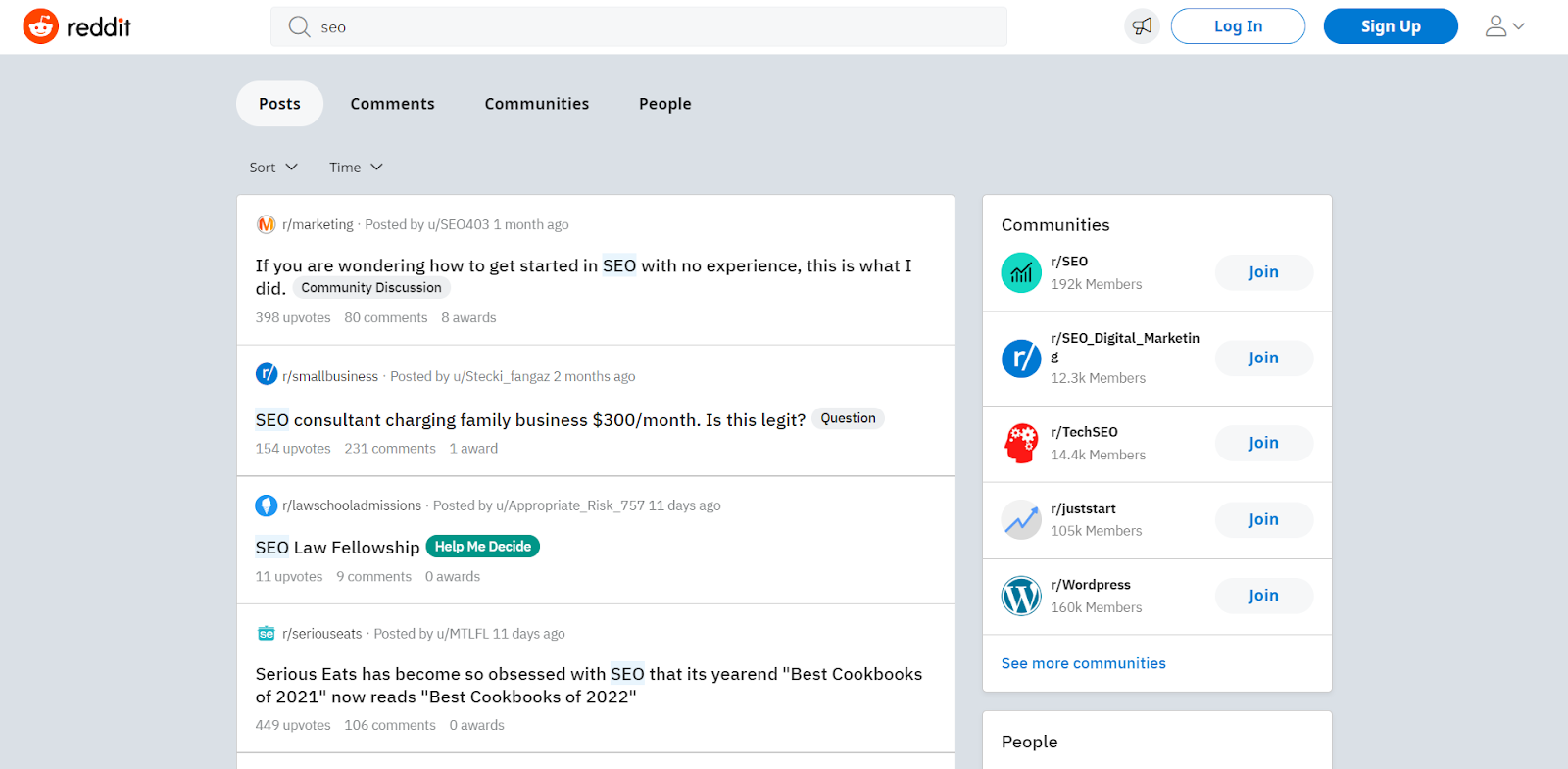Click "398 upvotes" text
The width and height of the screenshot is (1568, 769).
click(293, 317)
